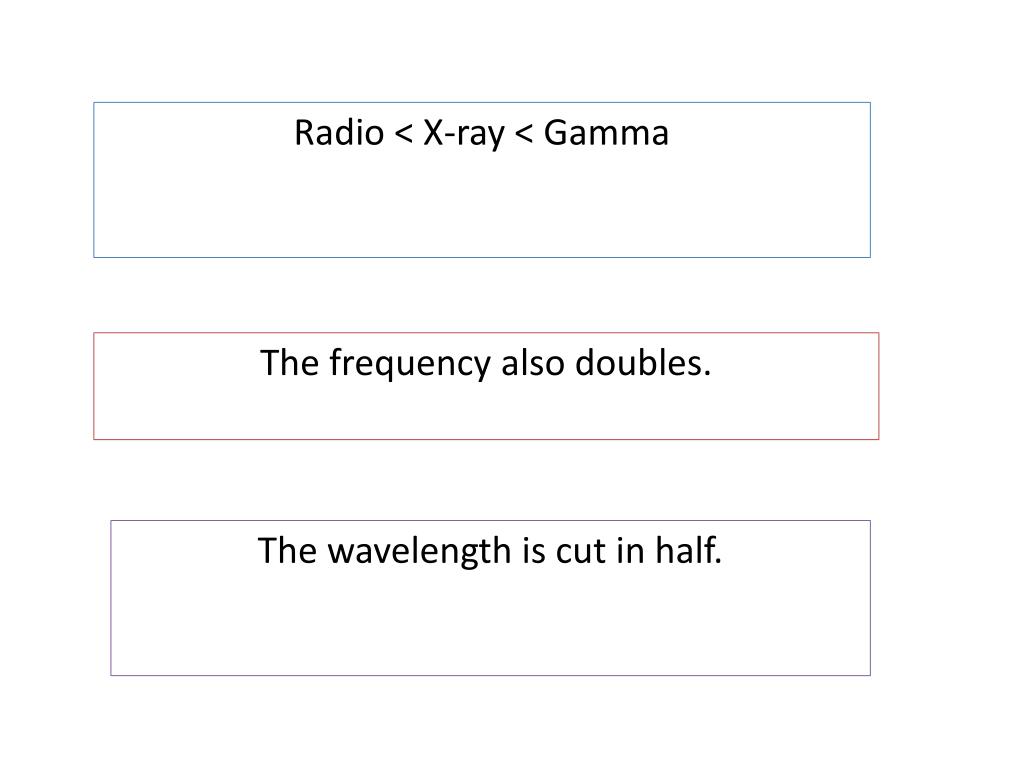Click the word 'The' in the wavelength sentence
Image resolution: width=1024 pixels, height=768 pixels.
(286, 551)
